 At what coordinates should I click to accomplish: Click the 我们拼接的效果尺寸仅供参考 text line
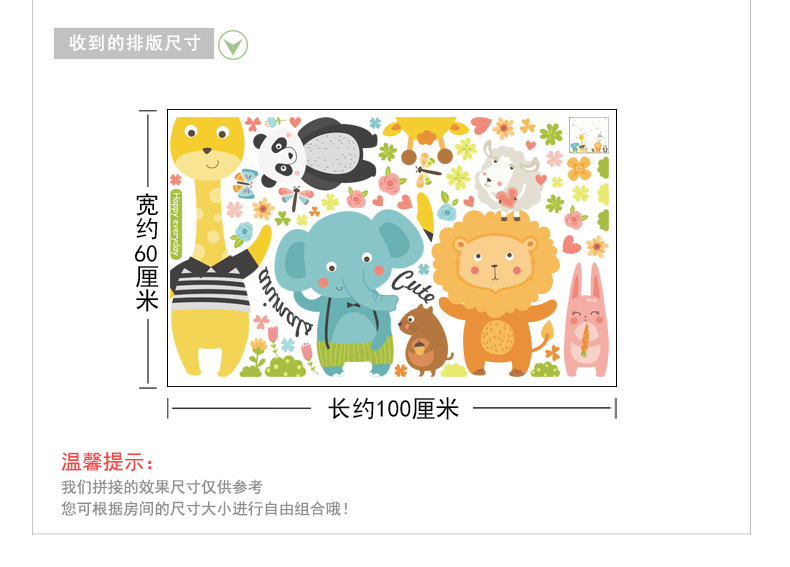pyautogui.click(x=162, y=487)
